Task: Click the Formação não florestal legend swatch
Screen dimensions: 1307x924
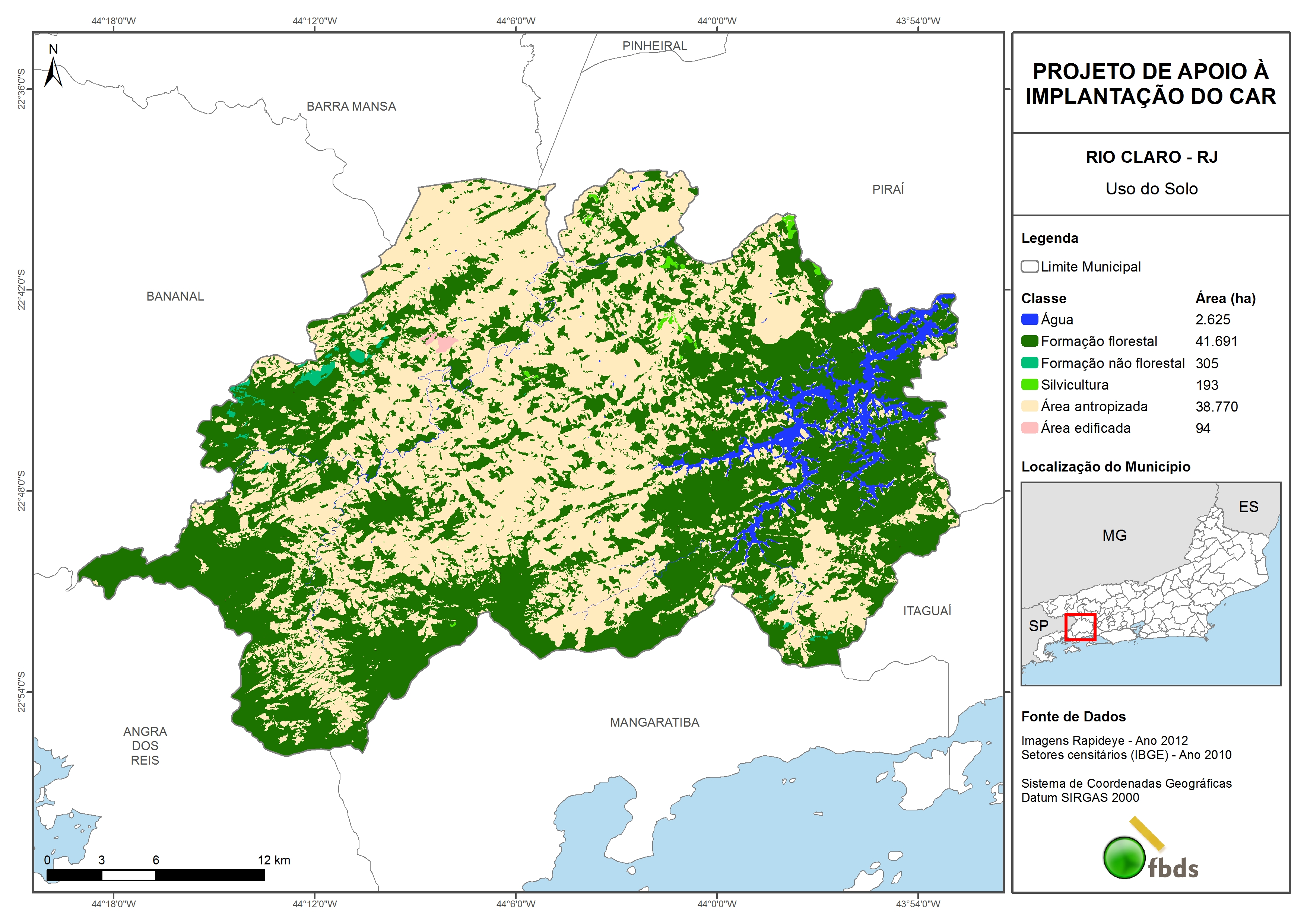Action: click(1029, 363)
